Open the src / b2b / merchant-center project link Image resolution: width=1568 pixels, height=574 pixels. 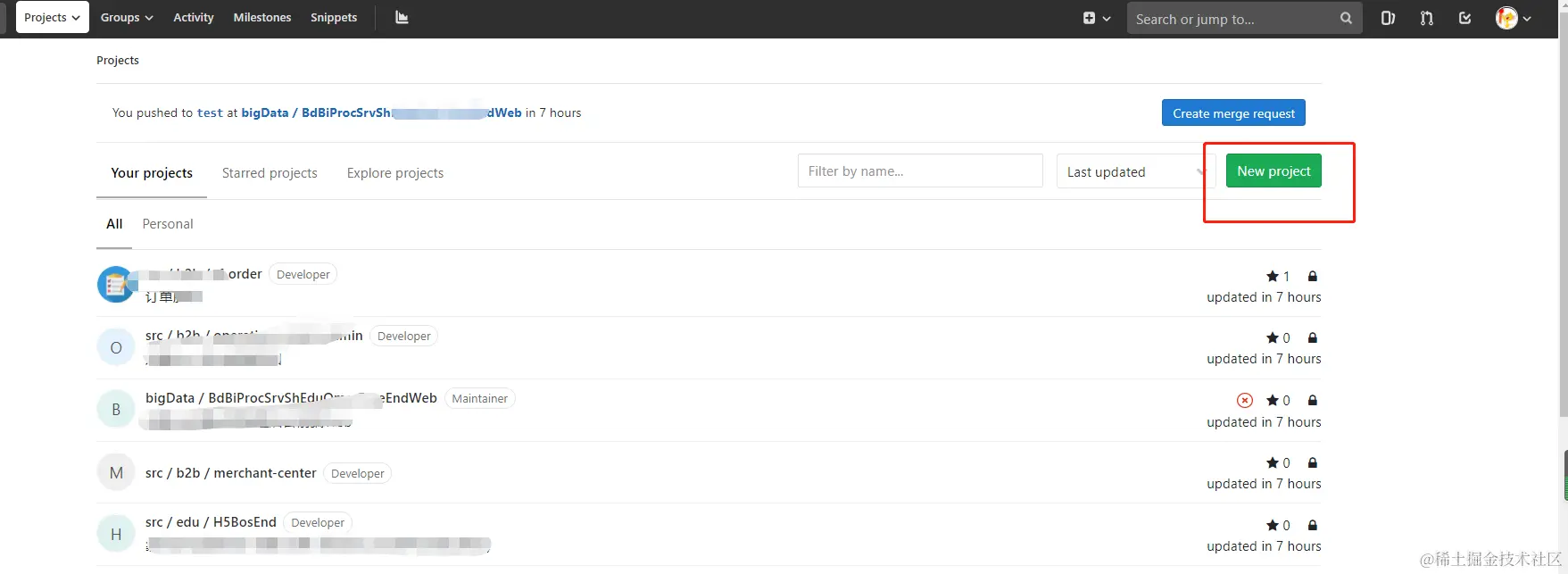(231, 473)
